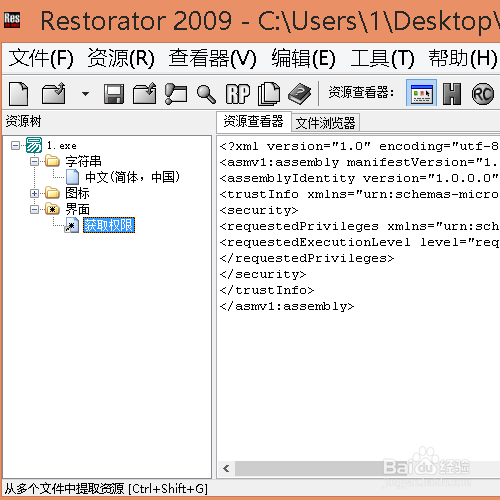The image size is (500, 500).
Task: Collapse the 字符串 folder node
Action: 34,162
